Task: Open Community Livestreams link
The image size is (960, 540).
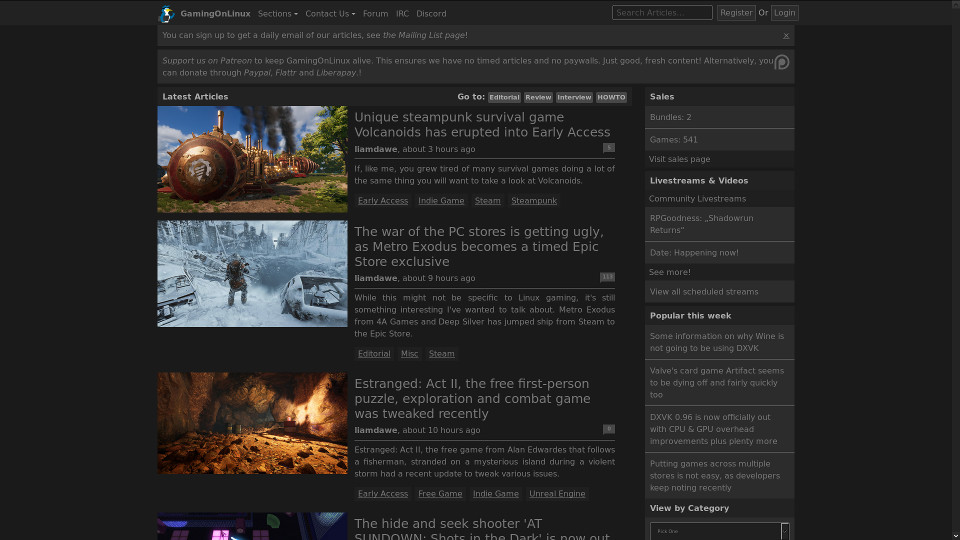Action: click(x=697, y=199)
